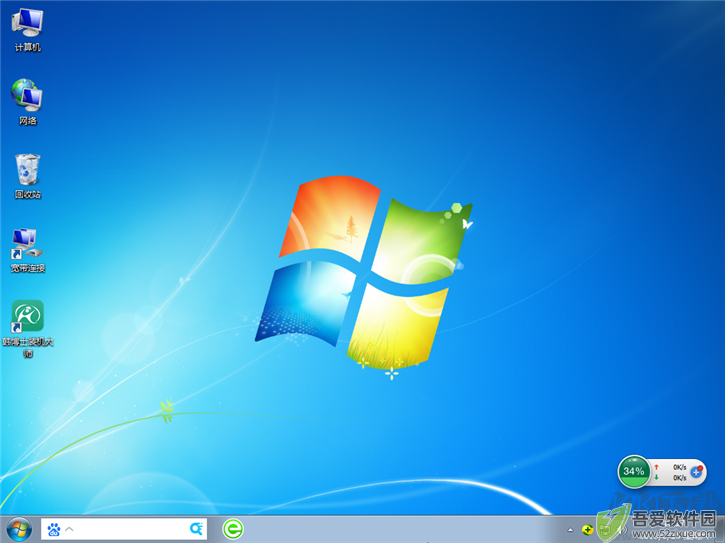Select the 宽带连接 shortcut icon

click(x=27, y=250)
